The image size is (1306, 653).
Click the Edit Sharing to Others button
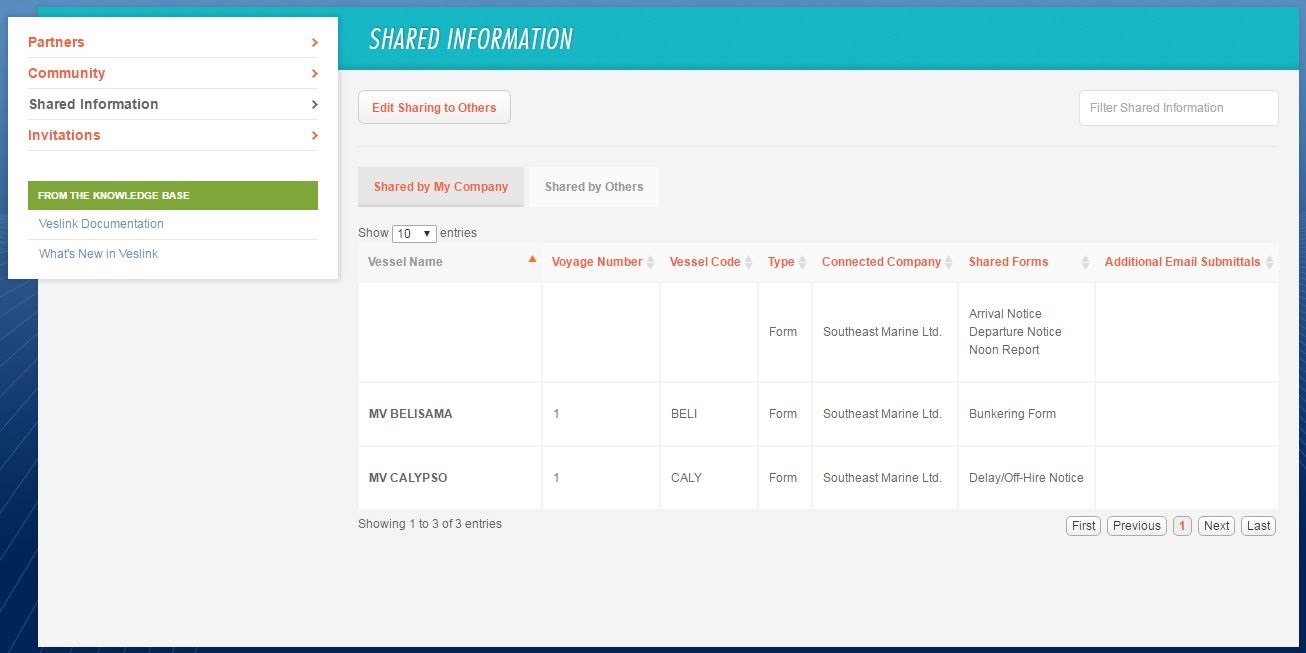[x=434, y=107]
